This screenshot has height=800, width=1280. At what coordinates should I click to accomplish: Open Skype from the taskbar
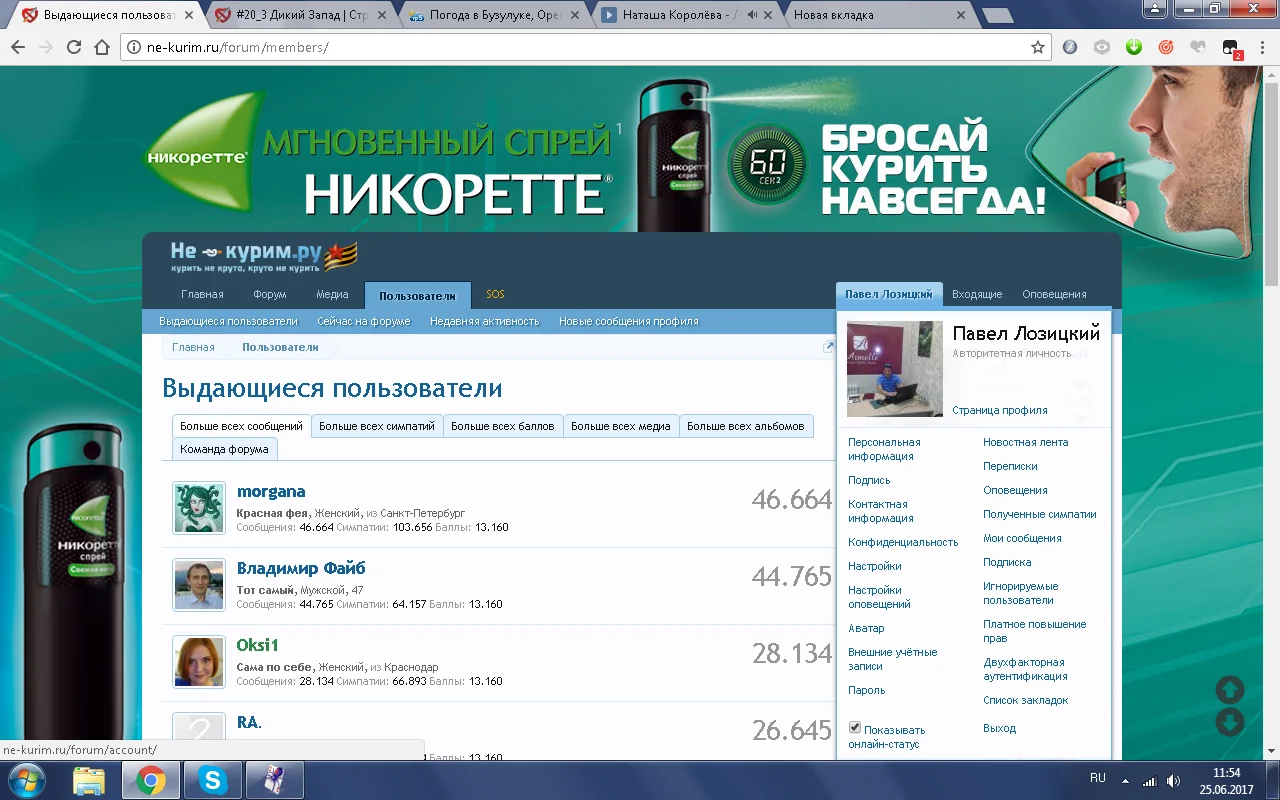212,780
